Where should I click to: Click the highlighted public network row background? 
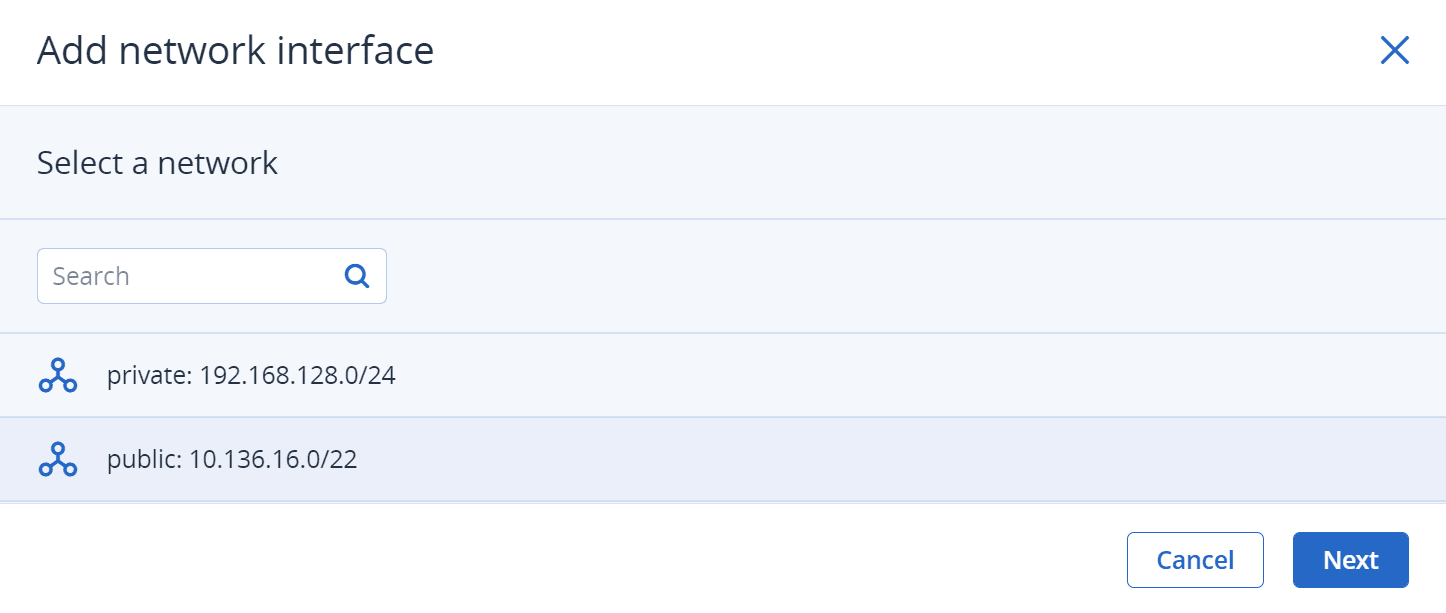click(x=900, y=459)
